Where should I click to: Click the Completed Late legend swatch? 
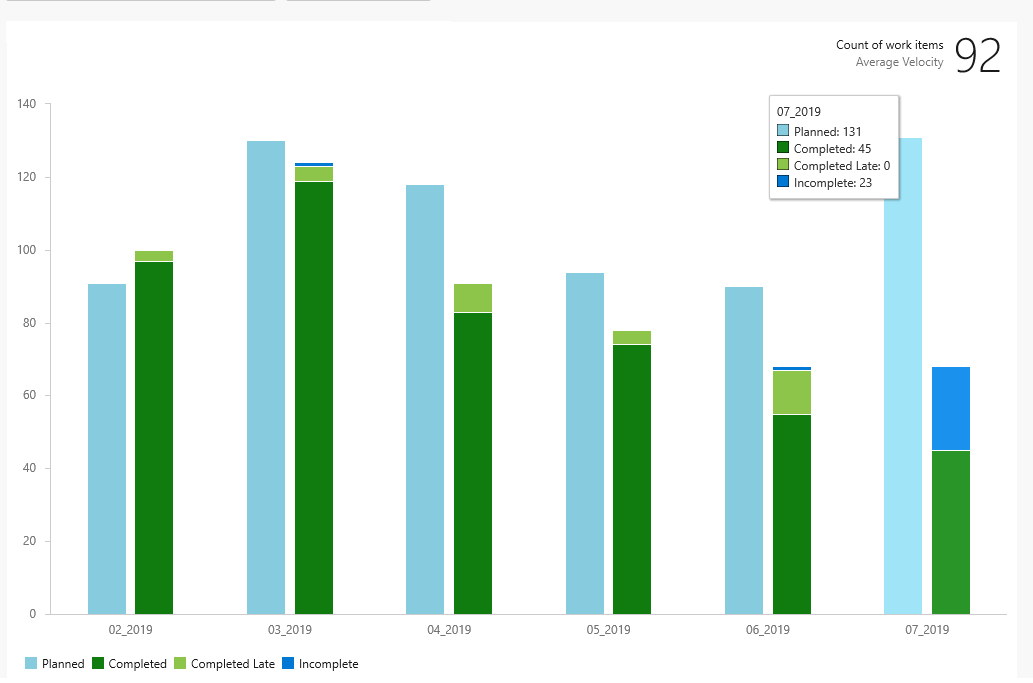(x=180, y=663)
